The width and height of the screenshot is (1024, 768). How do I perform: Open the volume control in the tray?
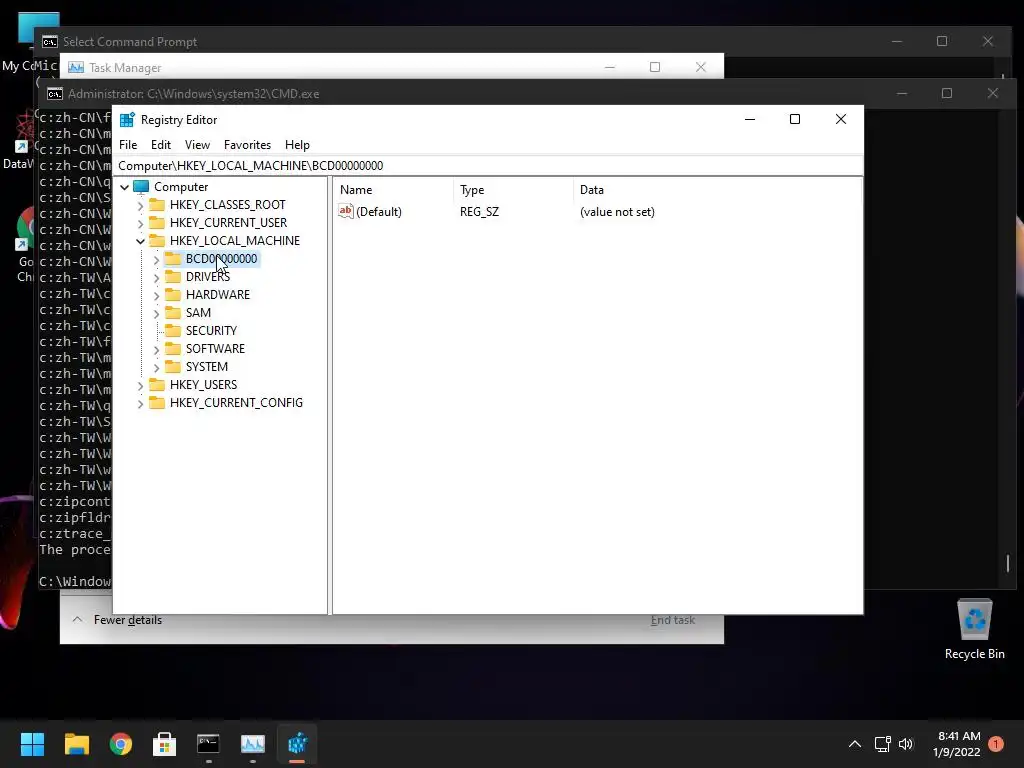(906, 744)
